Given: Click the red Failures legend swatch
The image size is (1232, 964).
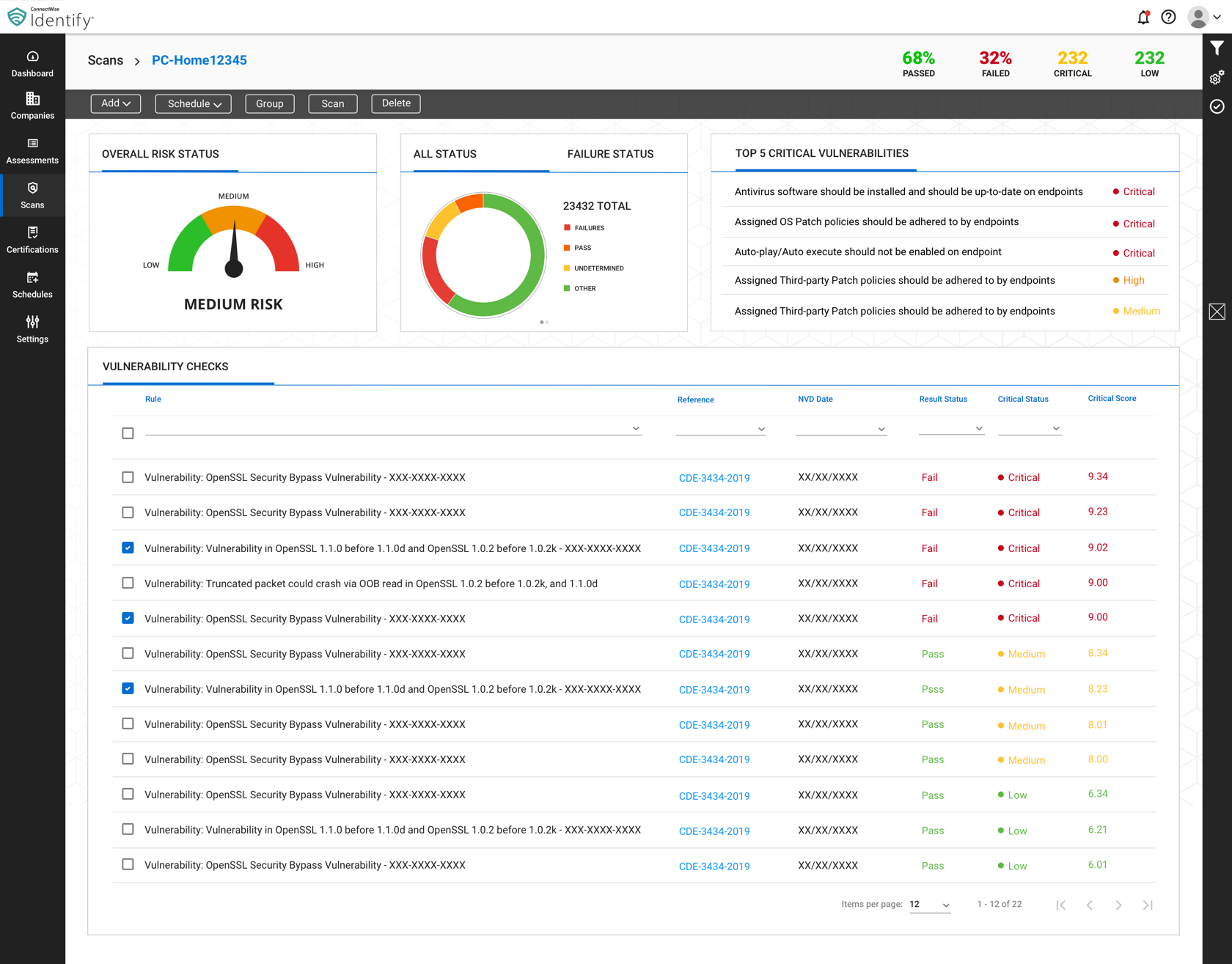Looking at the screenshot, I should click(x=567, y=228).
